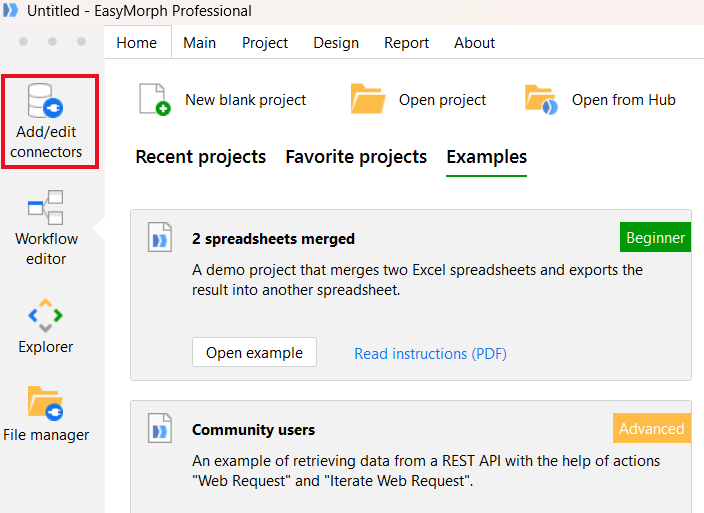
Task: Click the Community users file icon
Action: point(160,428)
